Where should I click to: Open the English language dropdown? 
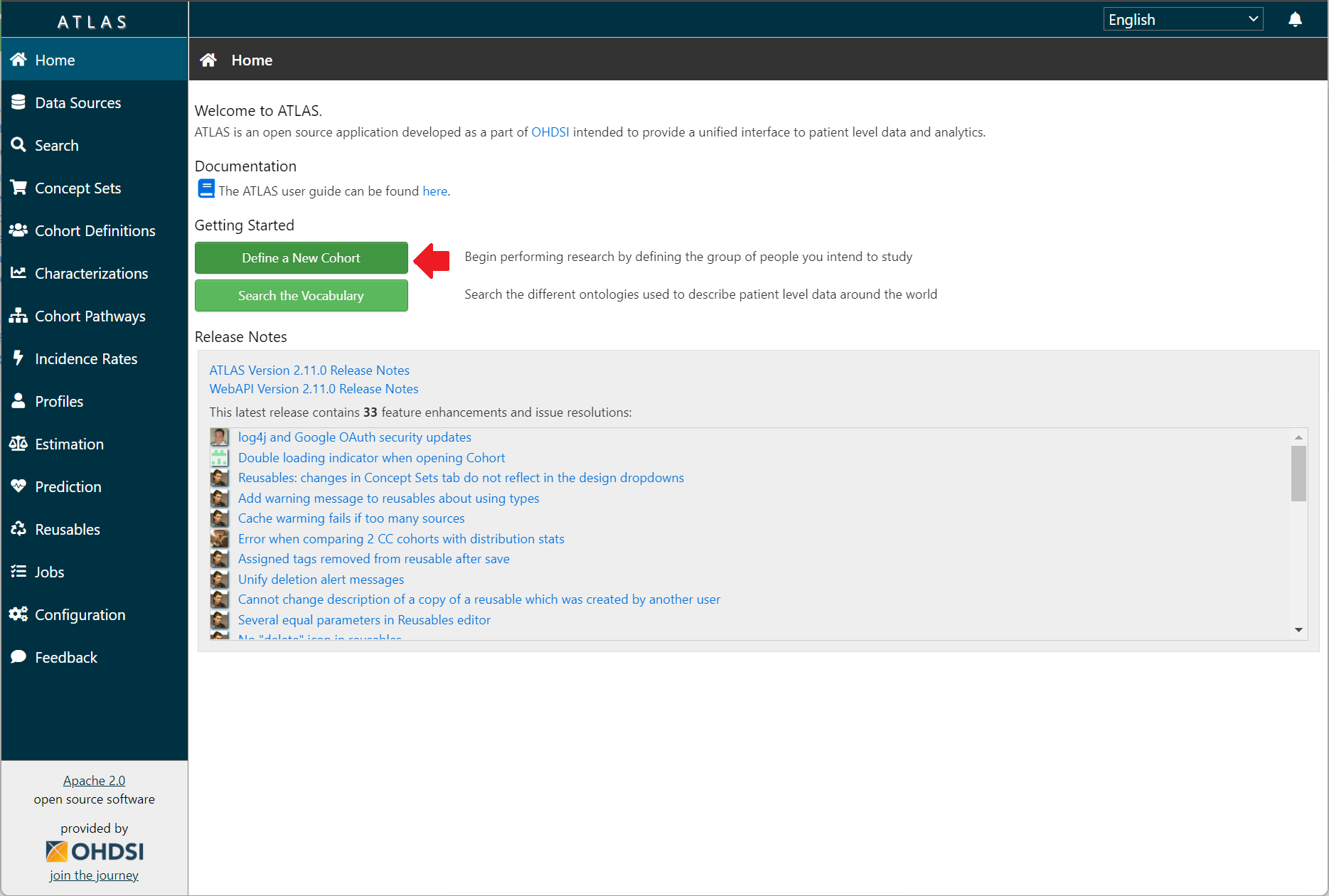[1183, 19]
